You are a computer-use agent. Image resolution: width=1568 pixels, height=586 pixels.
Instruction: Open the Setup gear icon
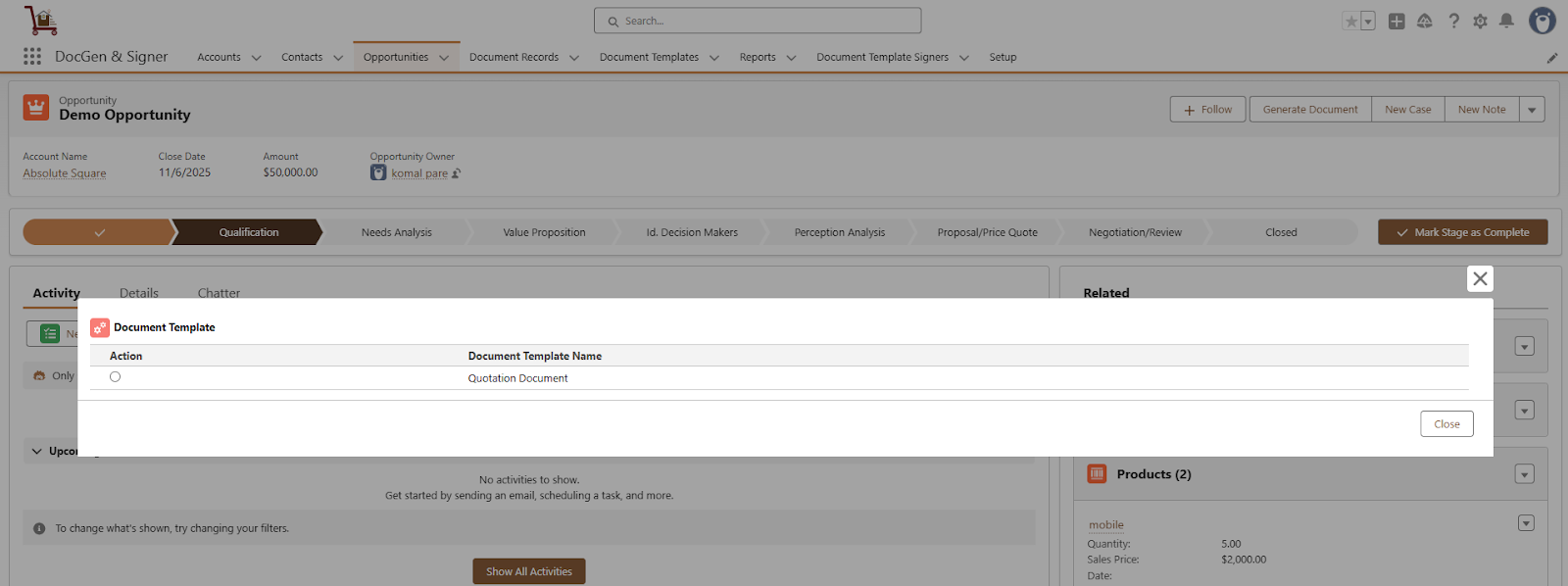[1480, 22]
